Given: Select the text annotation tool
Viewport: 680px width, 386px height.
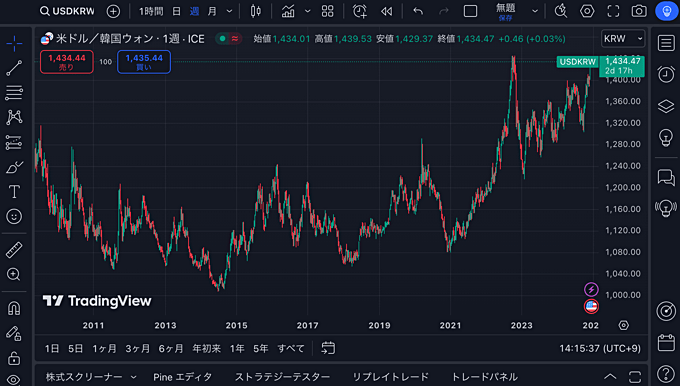Looking at the screenshot, I should 14,191.
